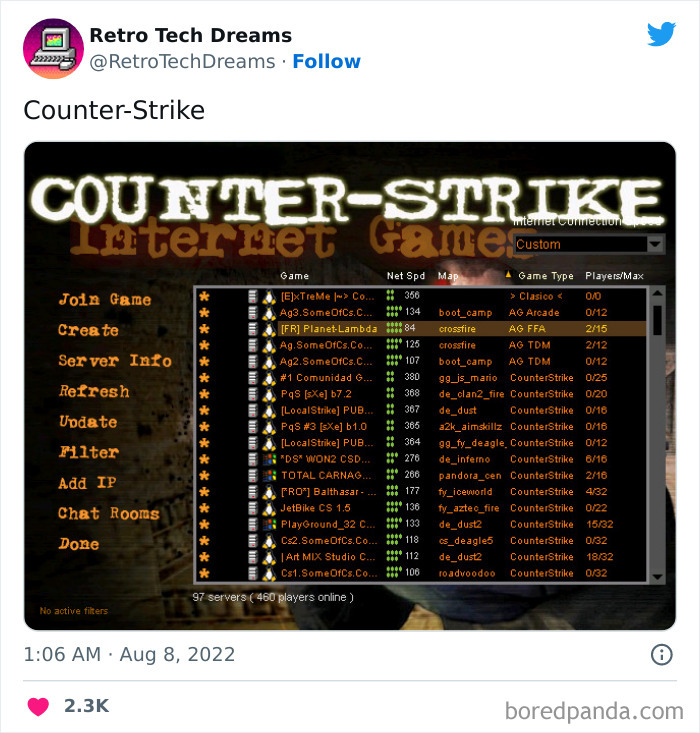Image resolution: width=700 pixels, height=733 pixels.
Task: Select the PlayGround_32 server row
Action: [421, 525]
